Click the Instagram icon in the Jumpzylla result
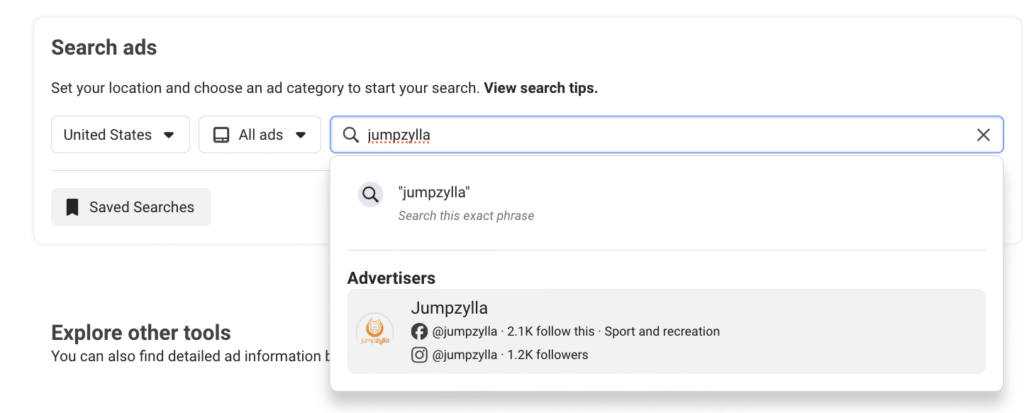Viewport: 1024px width, 413px height. (x=419, y=355)
